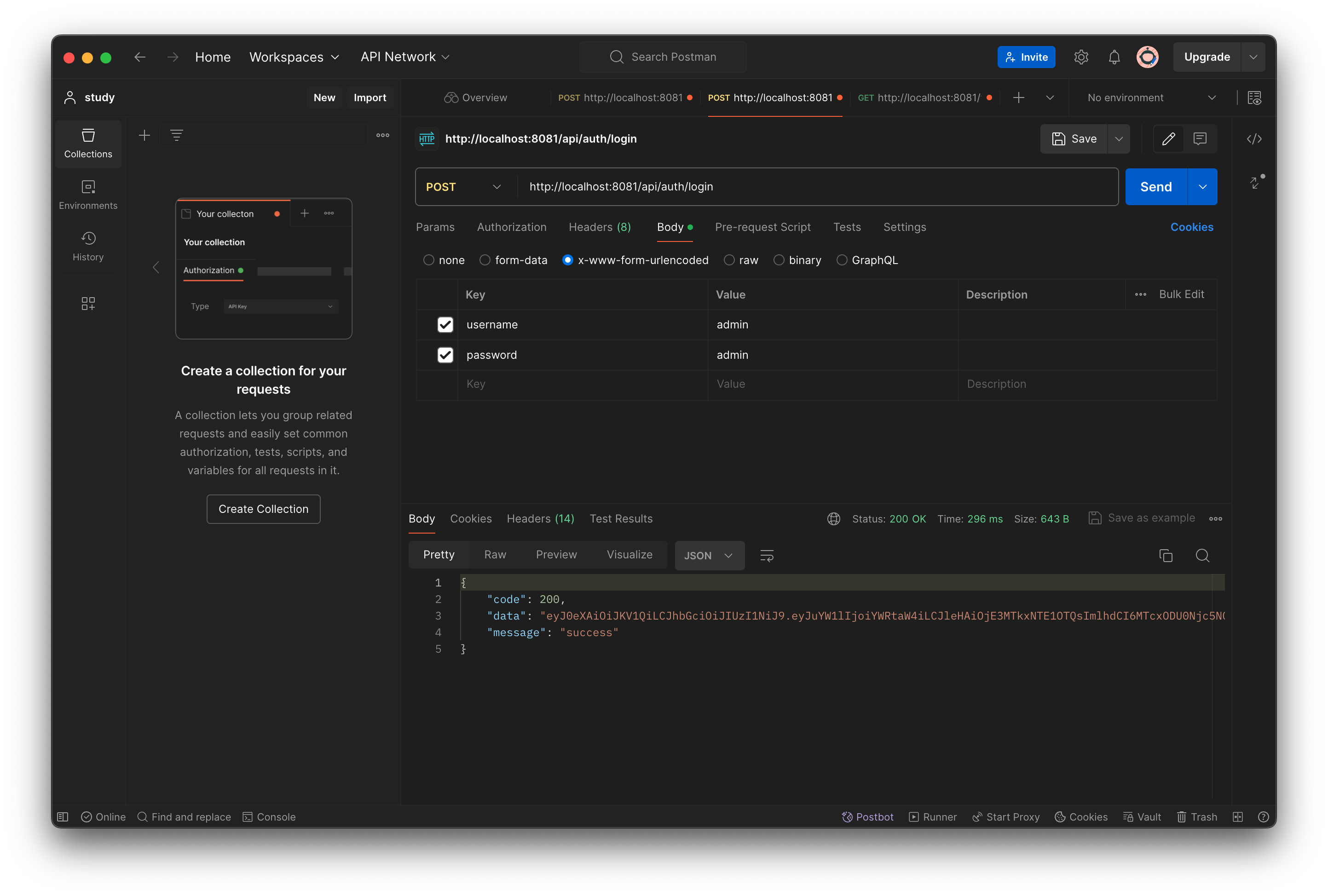Click the Create Collection button
The image size is (1328, 896).
tap(263, 509)
